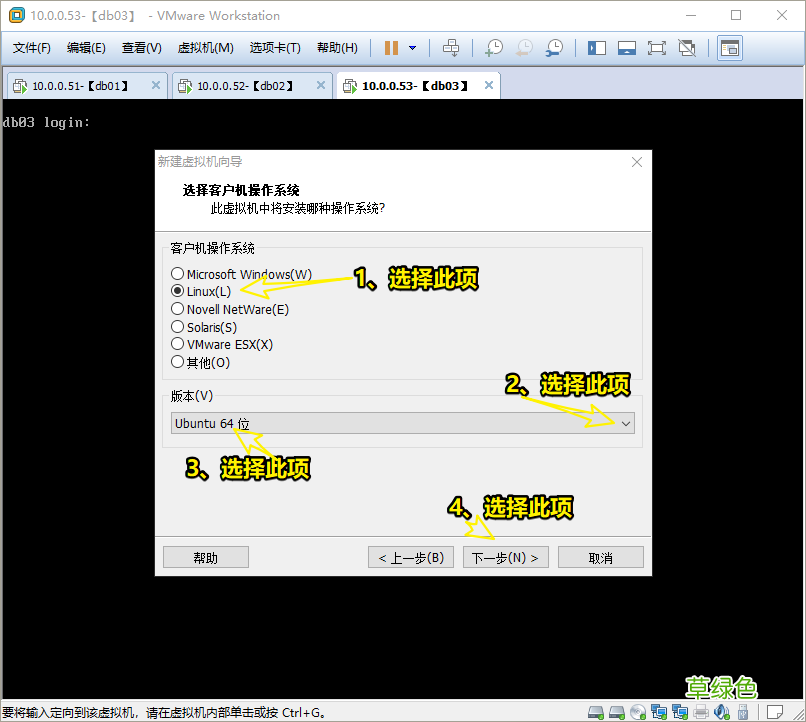Switch to the 10.0.0.52-【db02】 tab
The image size is (806, 722).
tap(251, 85)
